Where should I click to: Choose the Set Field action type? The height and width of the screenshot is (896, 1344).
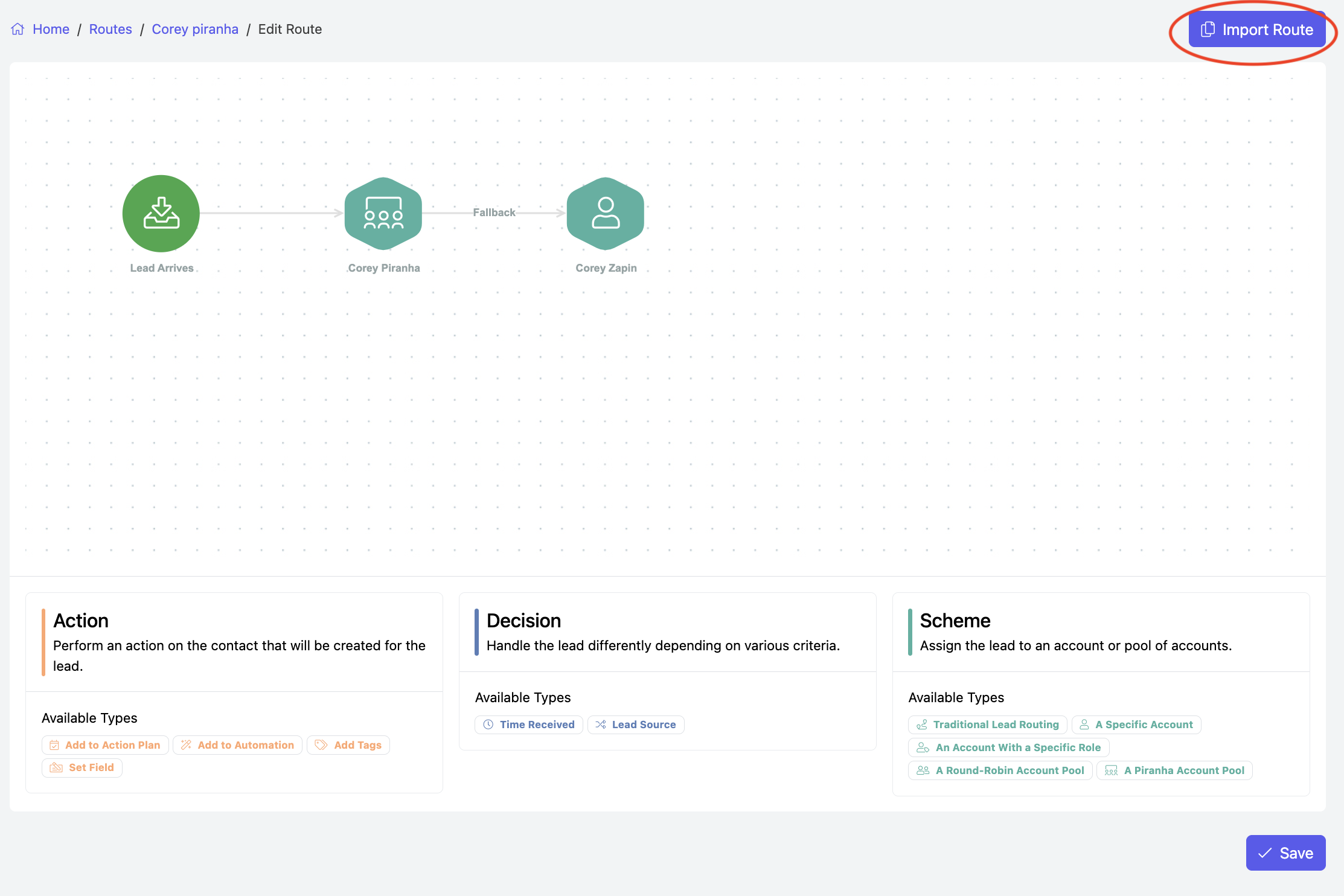pos(82,767)
